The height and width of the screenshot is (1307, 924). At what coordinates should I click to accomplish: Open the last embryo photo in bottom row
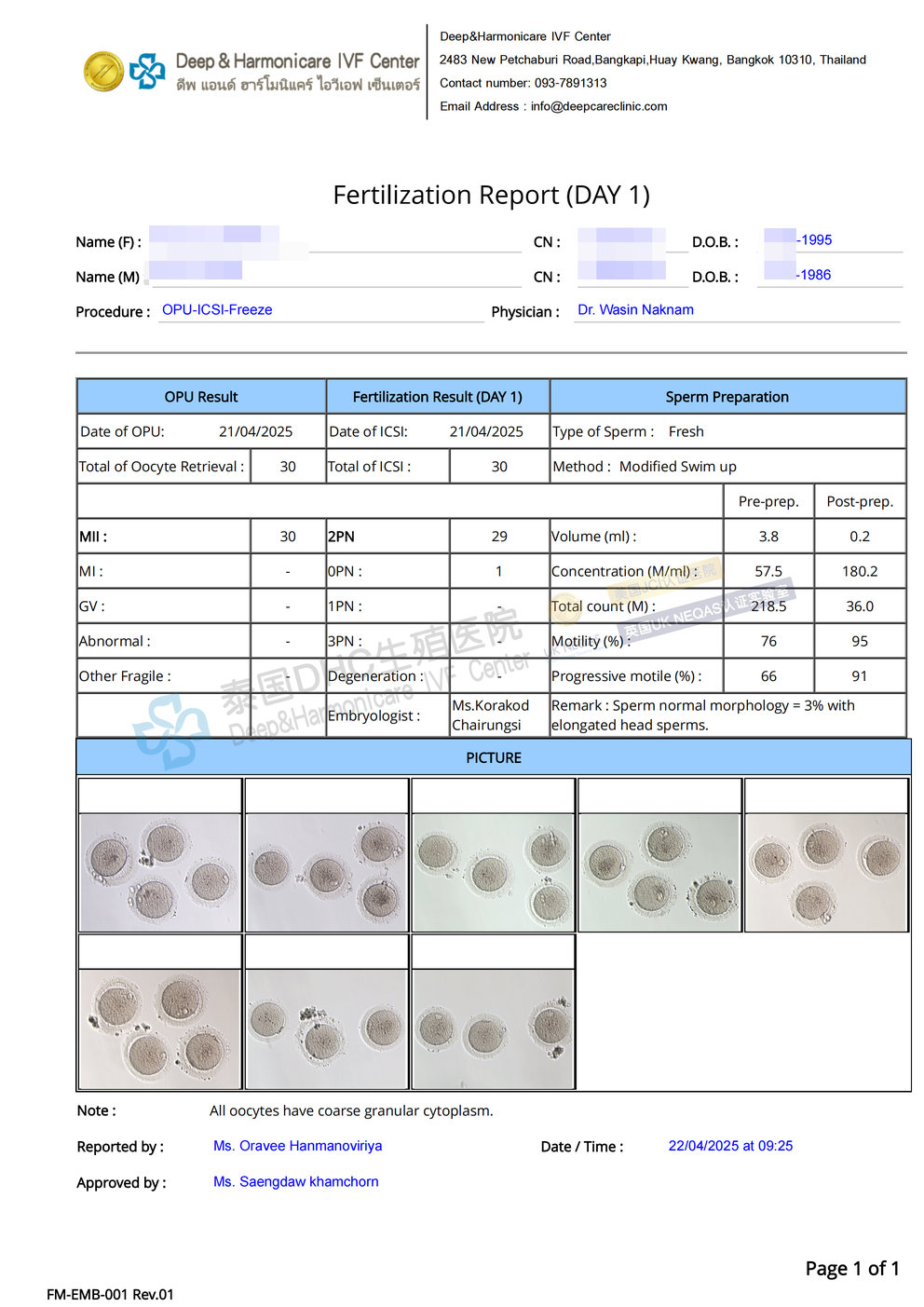[x=493, y=1028]
